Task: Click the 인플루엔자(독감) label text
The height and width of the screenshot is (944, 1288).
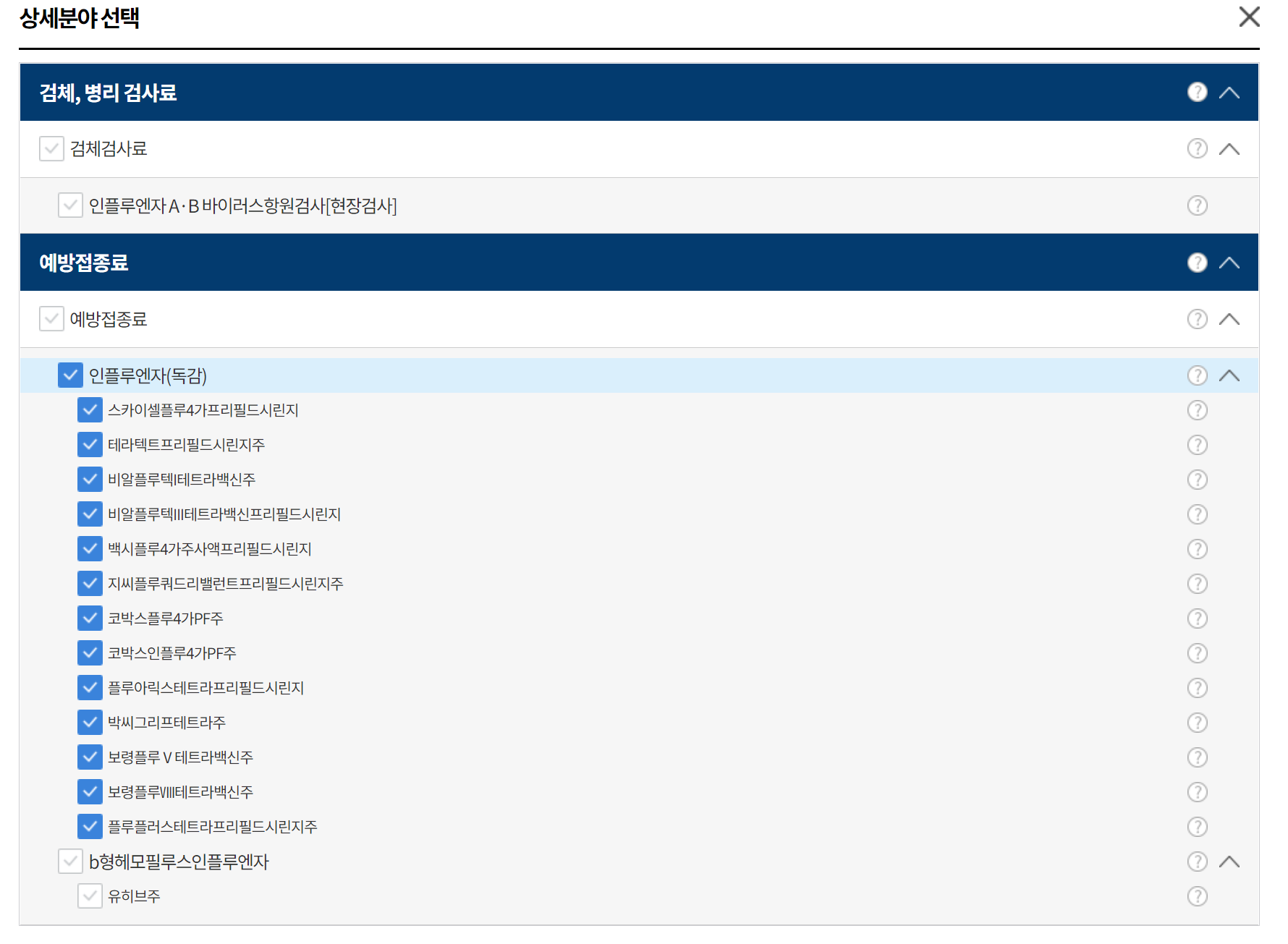Action: 148,375
